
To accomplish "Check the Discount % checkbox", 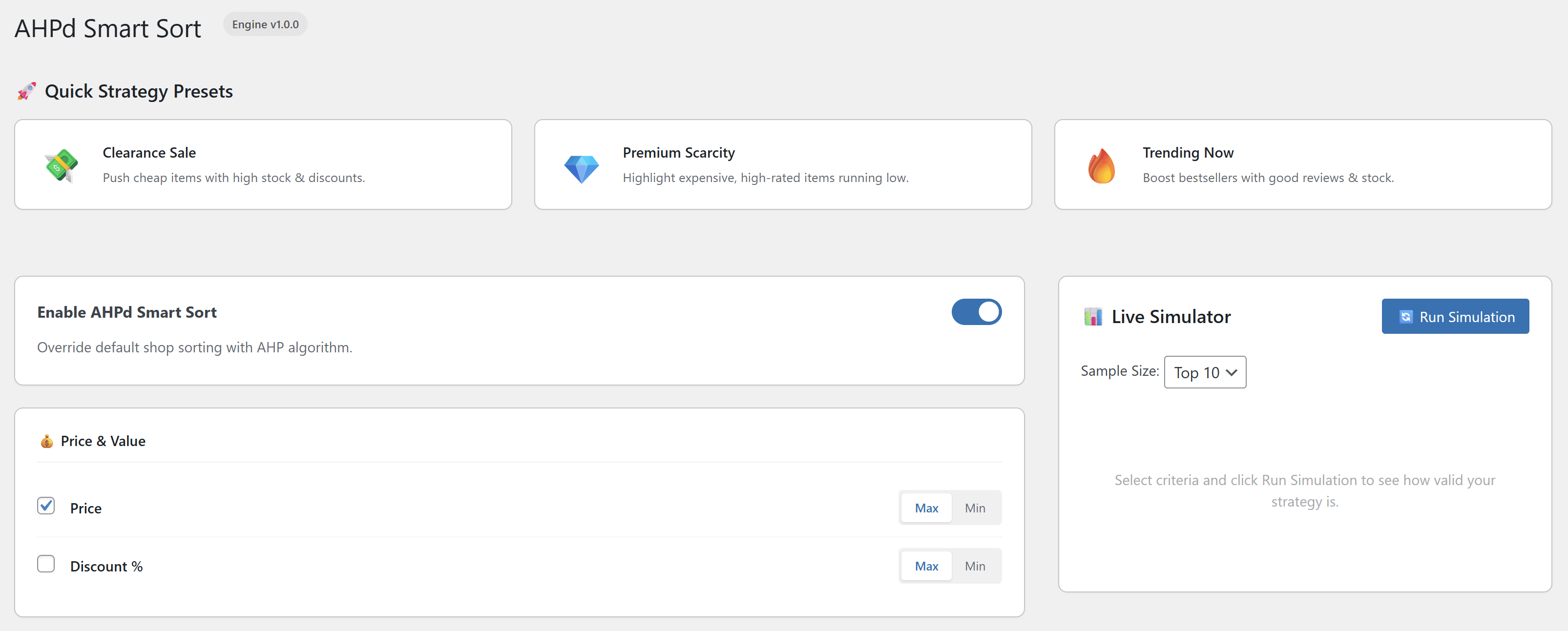I will [x=45, y=564].
